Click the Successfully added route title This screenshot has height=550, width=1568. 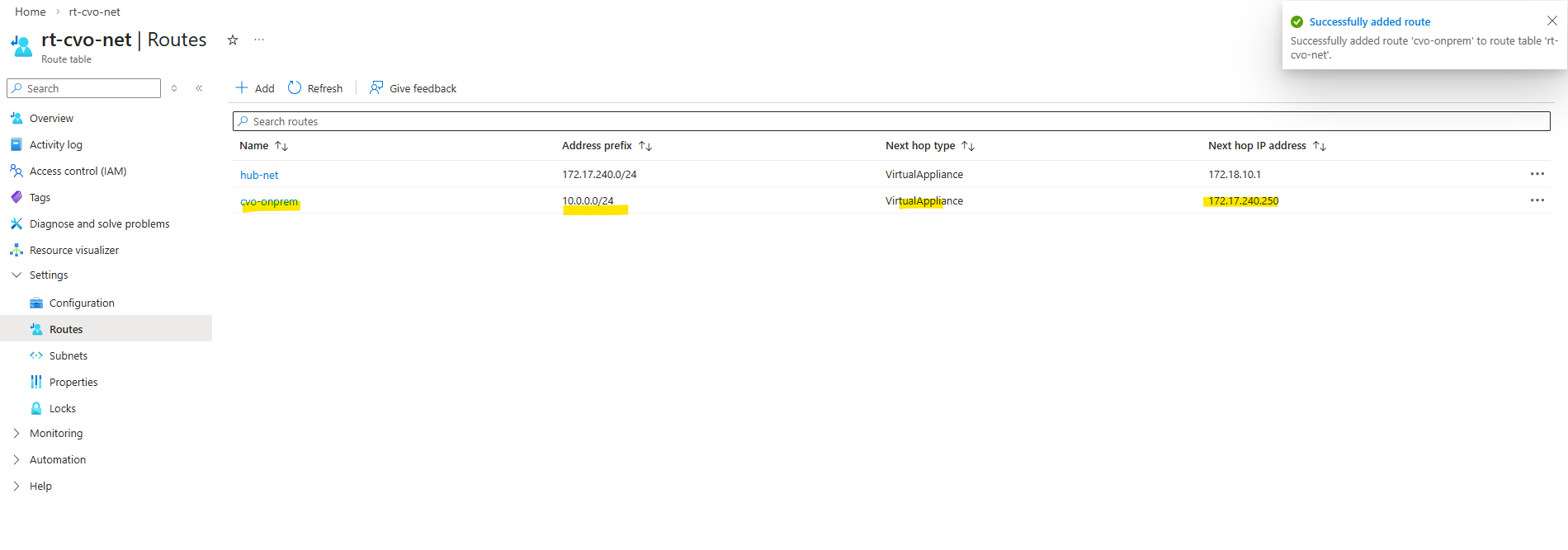tap(1370, 22)
